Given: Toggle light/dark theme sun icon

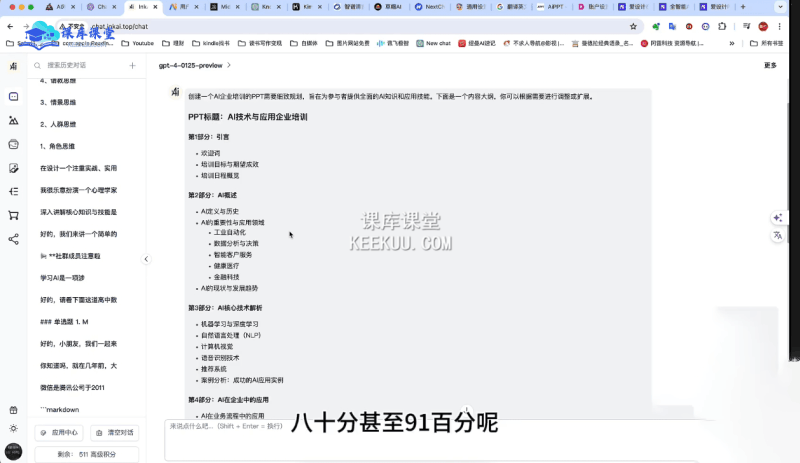Looking at the screenshot, I should [x=14, y=428].
